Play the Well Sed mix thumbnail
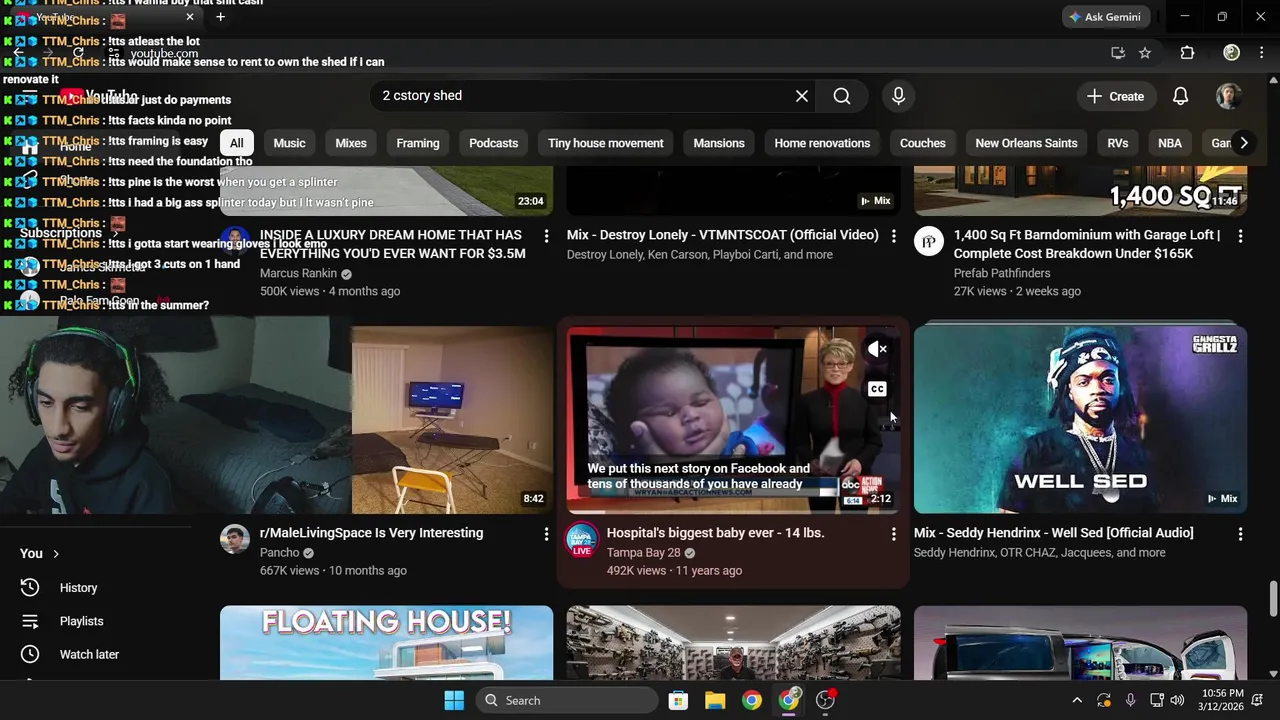This screenshot has height=720, width=1280. 1080,420
